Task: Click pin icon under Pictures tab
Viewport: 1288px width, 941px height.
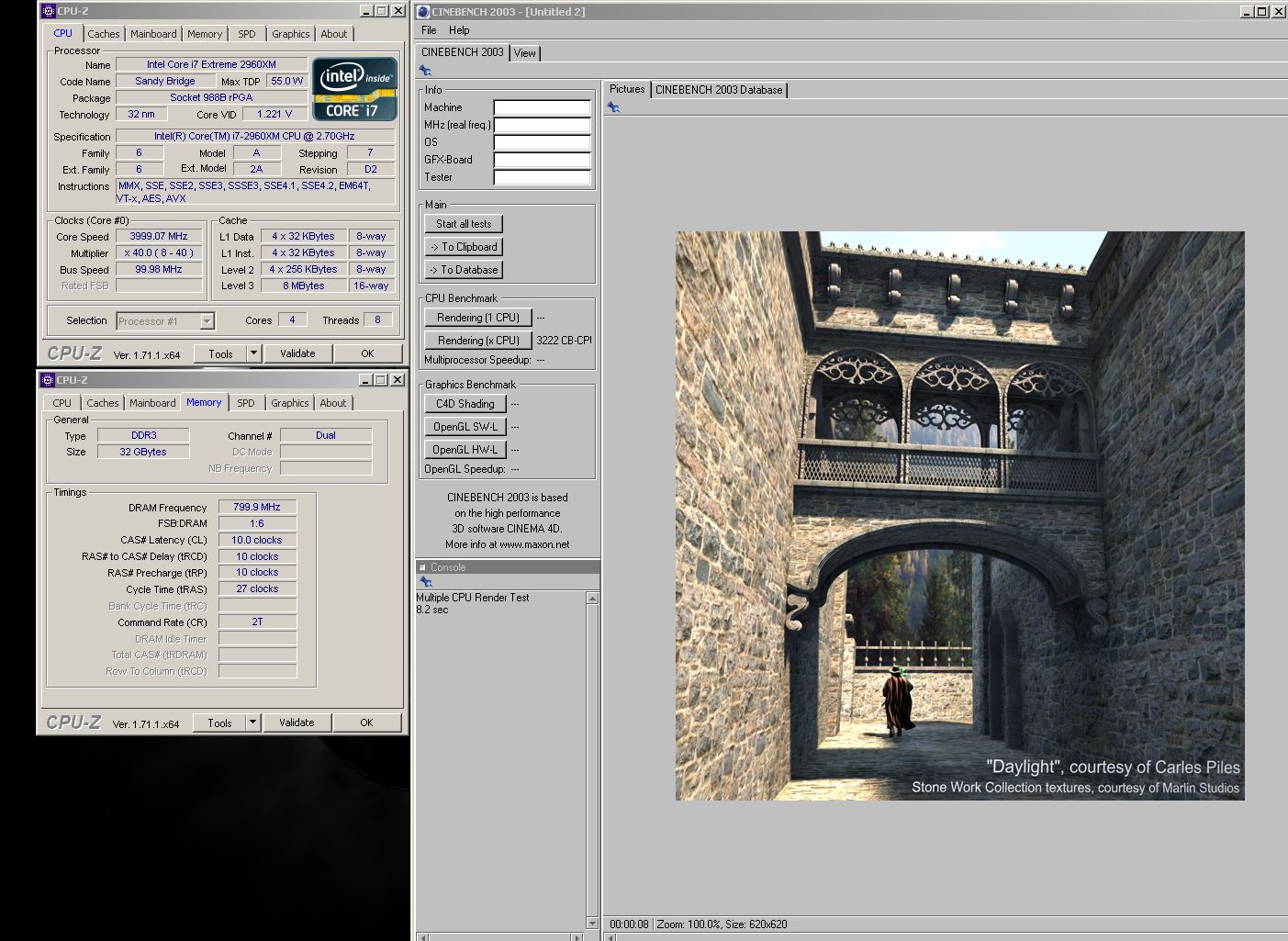Action: 613,107
